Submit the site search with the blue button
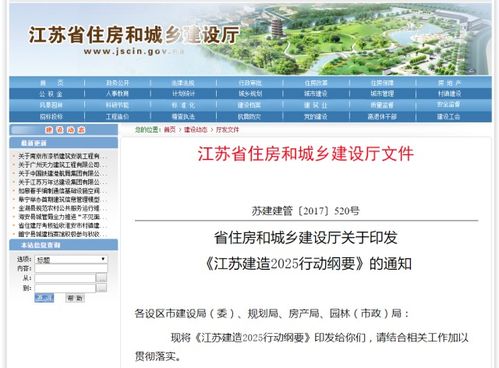Viewport: 499px width, 368px height. point(44,298)
